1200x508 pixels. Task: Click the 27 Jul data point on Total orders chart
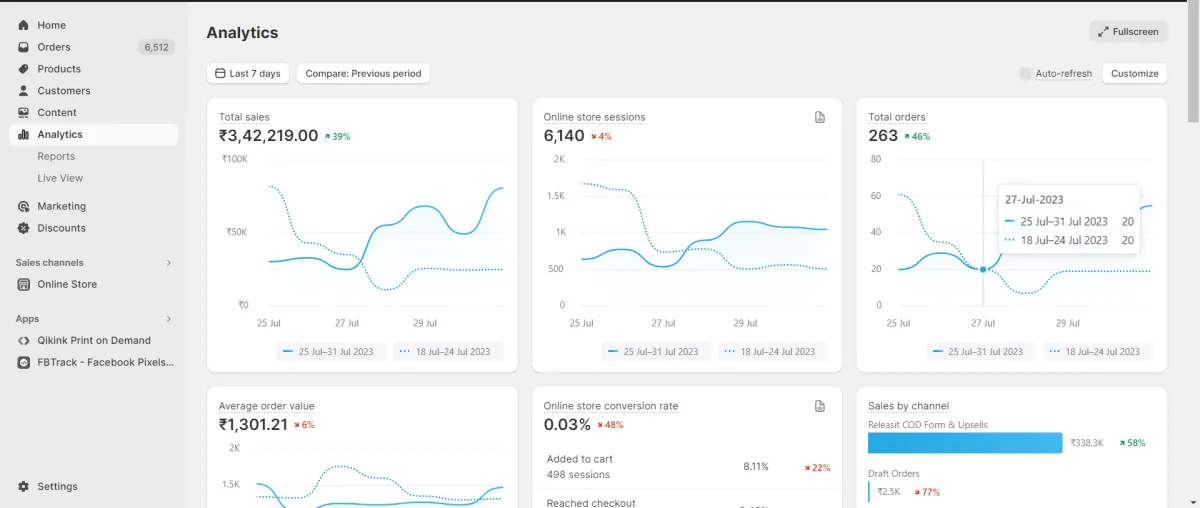click(983, 270)
